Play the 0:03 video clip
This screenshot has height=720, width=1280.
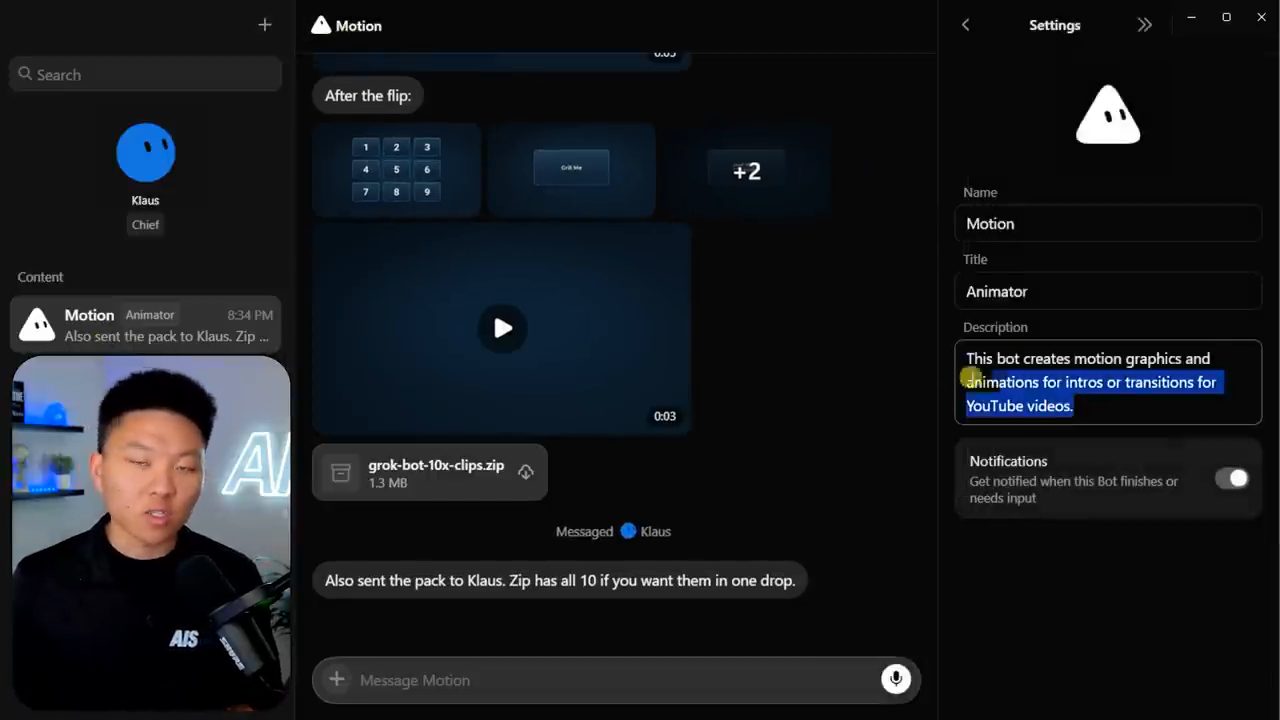pyautogui.click(x=502, y=328)
